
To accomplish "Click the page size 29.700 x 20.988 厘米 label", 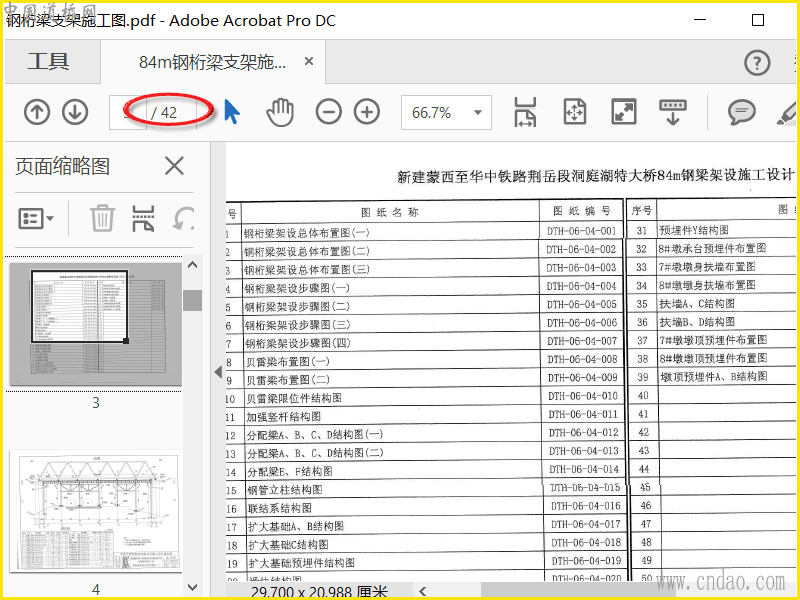I will [x=319, y=592].
